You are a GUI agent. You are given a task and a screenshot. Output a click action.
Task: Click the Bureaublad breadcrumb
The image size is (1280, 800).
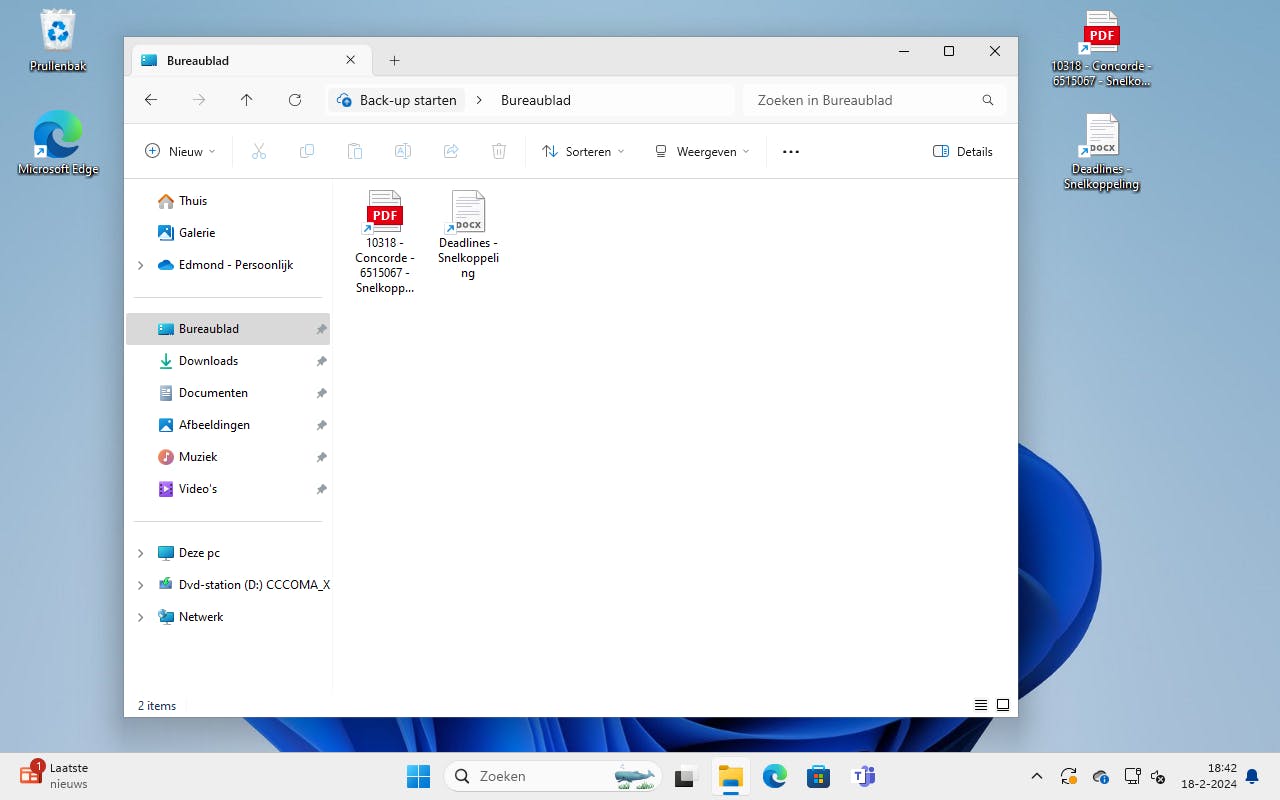(x=536, y=100)
